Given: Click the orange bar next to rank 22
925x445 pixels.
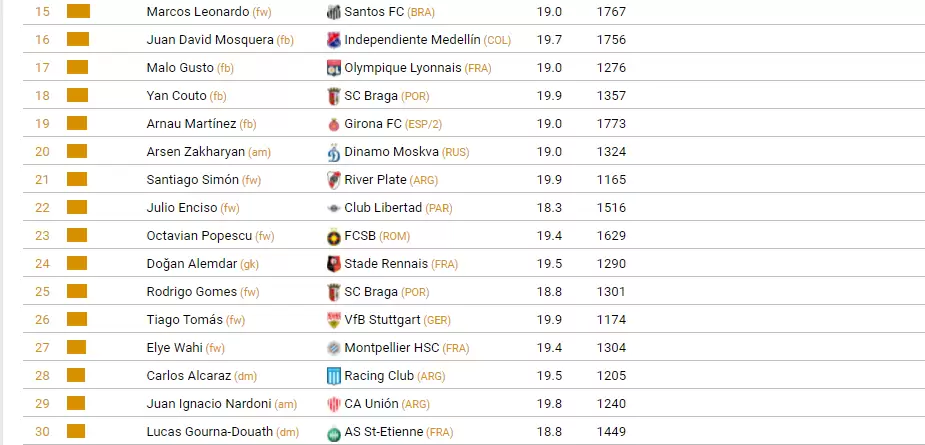Looking at the screenshot, I should [x=78, y=208].
